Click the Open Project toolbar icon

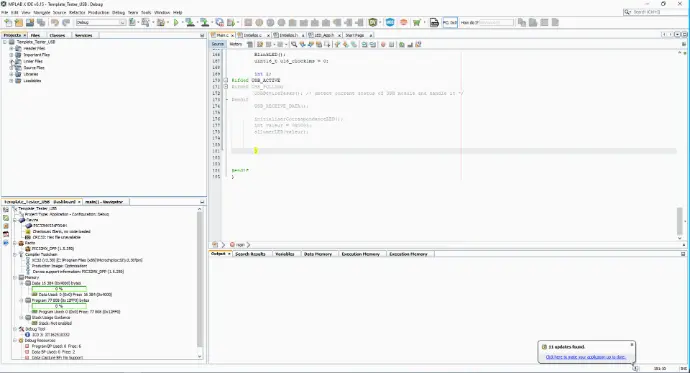(x=30, y=22)
